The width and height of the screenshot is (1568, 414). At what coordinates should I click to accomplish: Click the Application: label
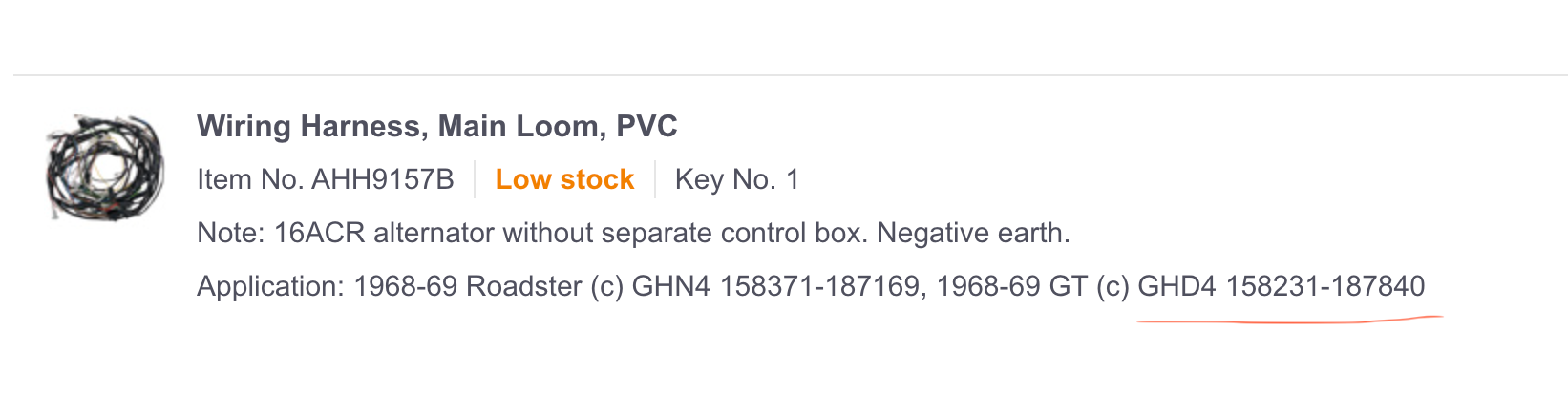270,286
